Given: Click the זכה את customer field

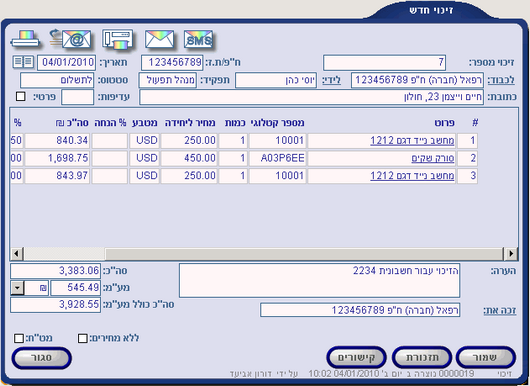Looking at the screenshot, I should pos(360,310).
